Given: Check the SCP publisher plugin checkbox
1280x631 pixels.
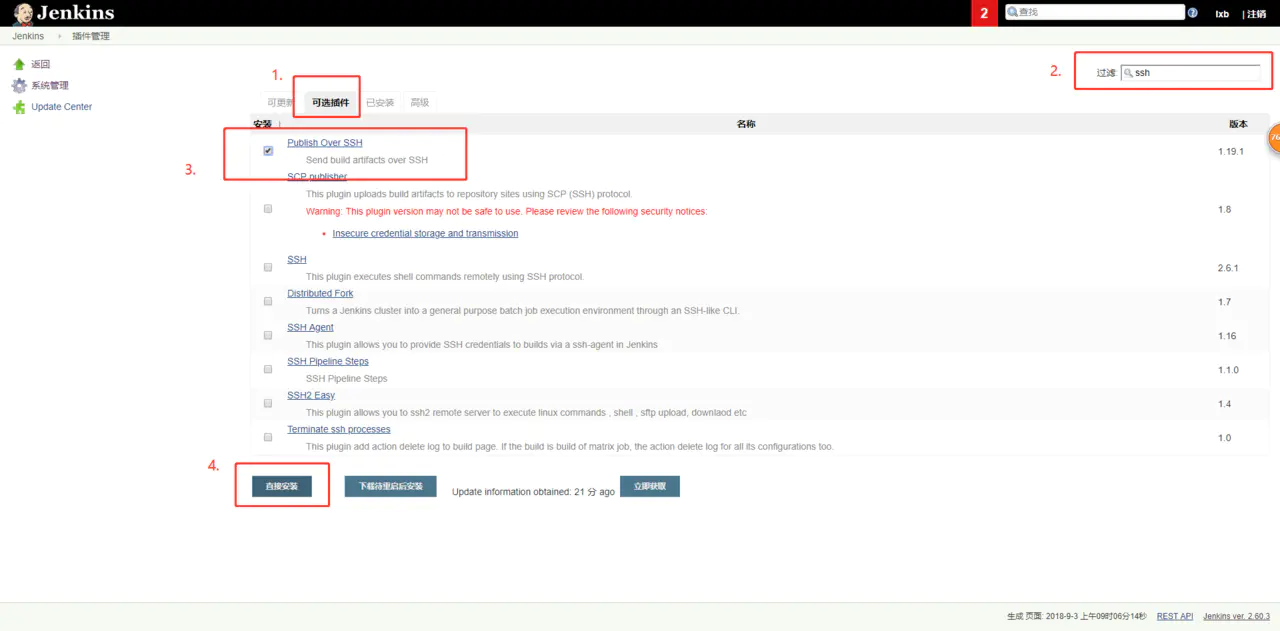Looking at the screenshot, I should (268, 208).
